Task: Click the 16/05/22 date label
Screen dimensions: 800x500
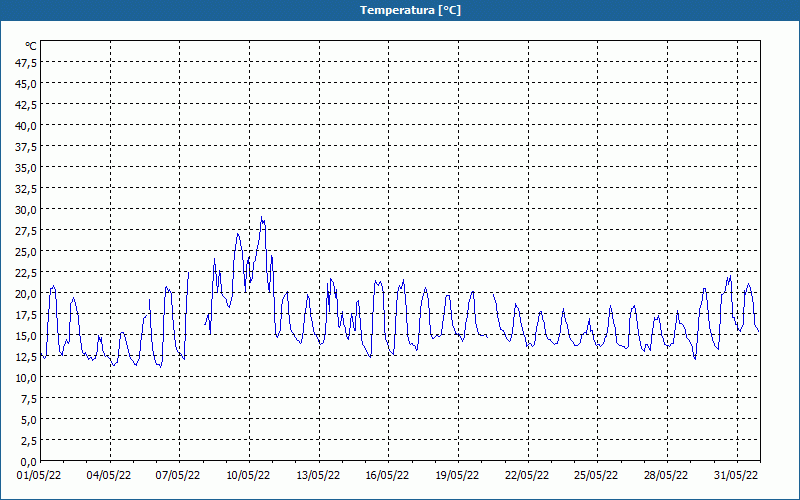Action: click(387, 476)
